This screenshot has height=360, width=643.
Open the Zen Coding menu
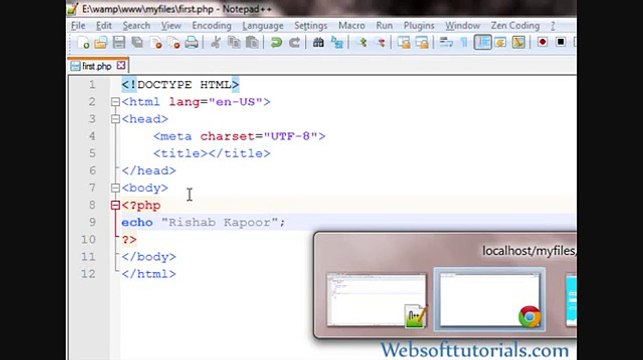click(515, 26)
